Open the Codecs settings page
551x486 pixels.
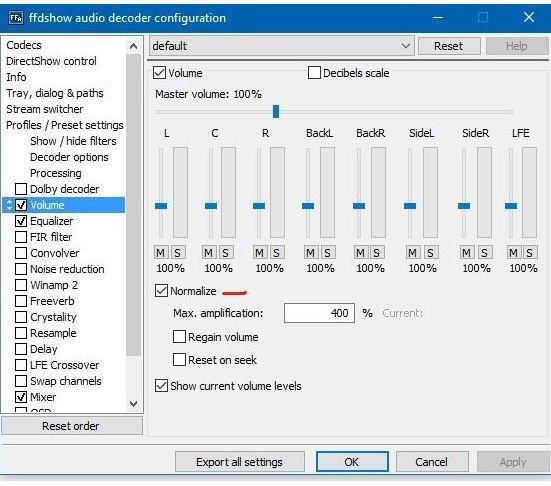24,45
